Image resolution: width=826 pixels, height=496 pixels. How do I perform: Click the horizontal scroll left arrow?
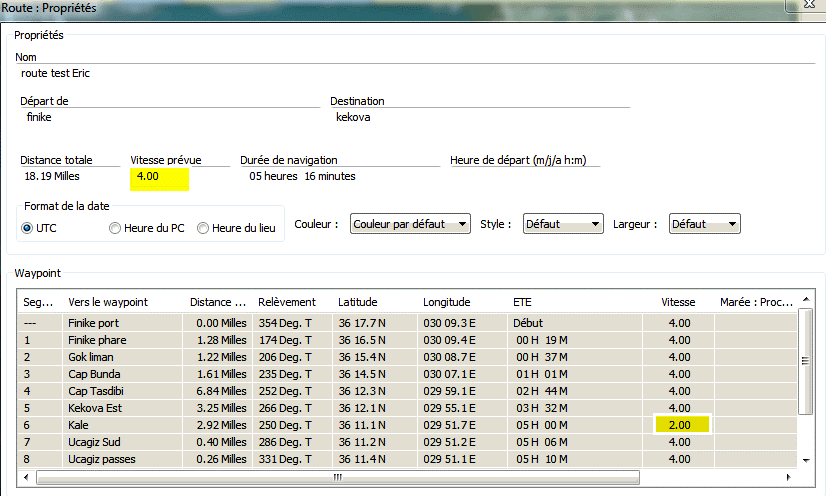26,477
